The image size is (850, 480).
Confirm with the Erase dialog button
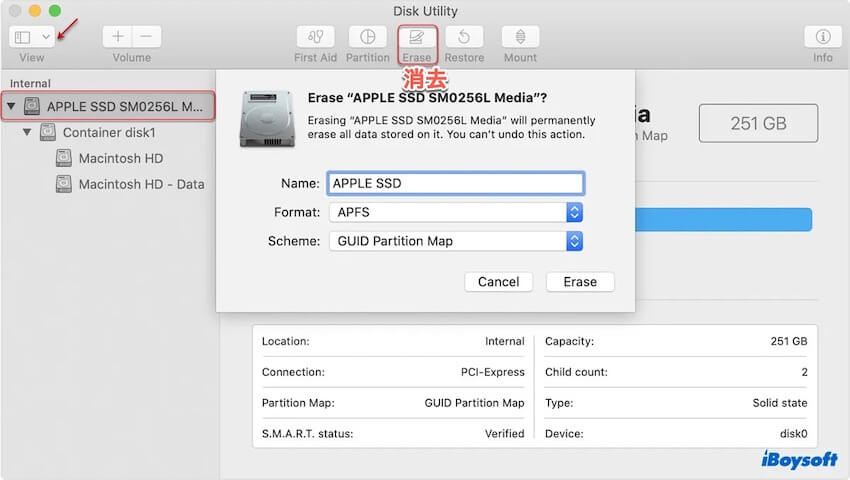[x=580, y=281]
